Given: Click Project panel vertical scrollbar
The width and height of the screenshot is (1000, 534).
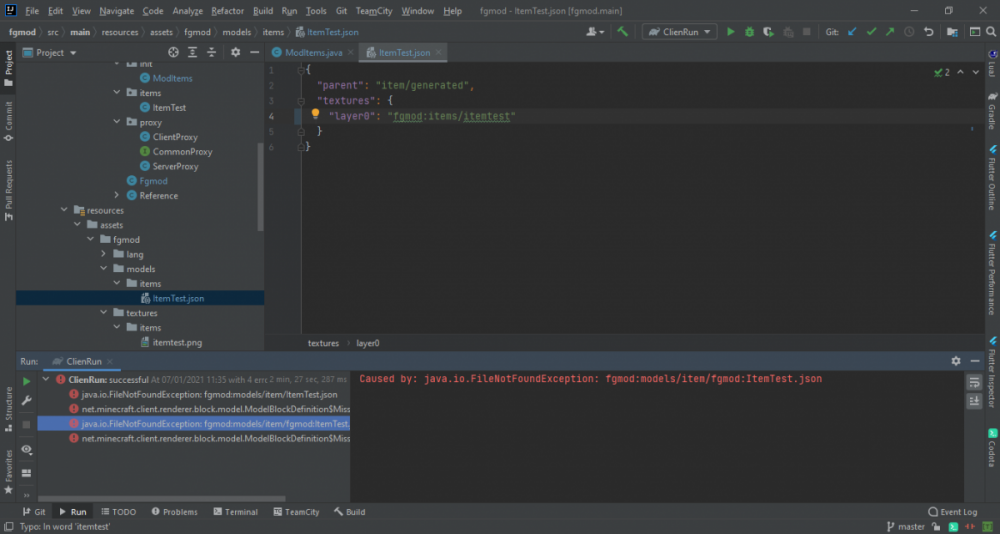Looking at the screenshot, I should point(260,186).
